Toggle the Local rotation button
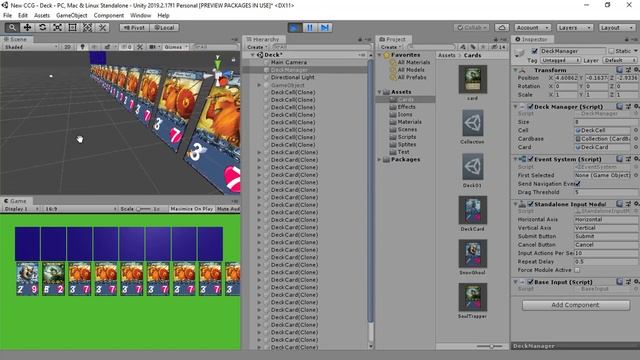Image resolution: width=640 pixels, height=360 pixels. pyautogui.click(x=164, y=27)
